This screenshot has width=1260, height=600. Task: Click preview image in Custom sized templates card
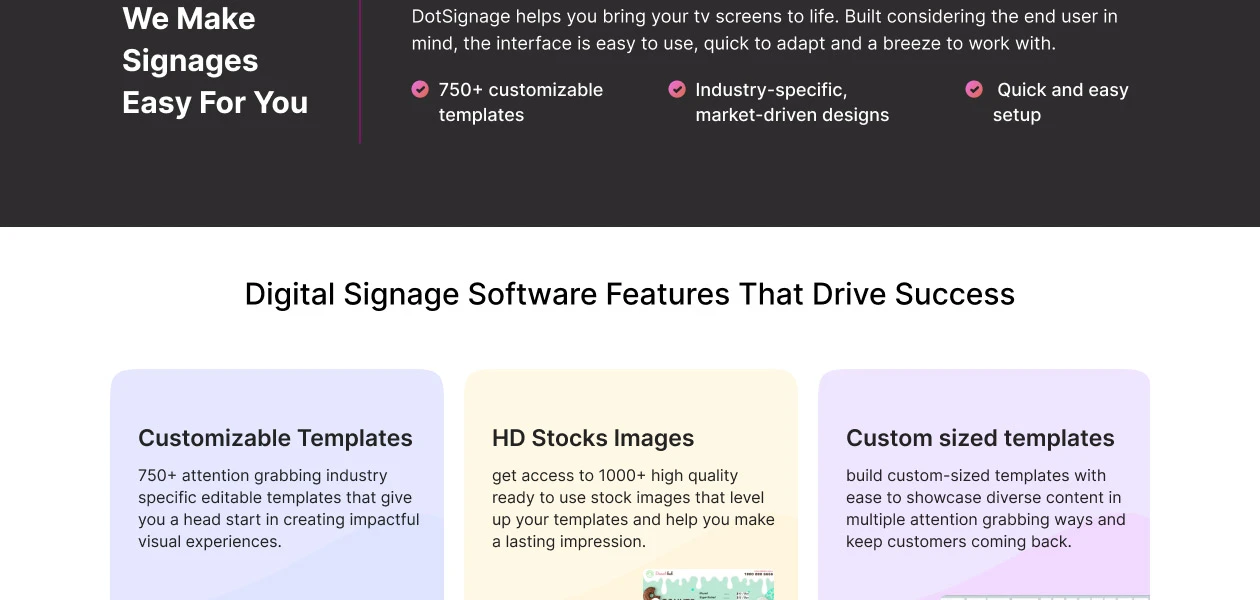pos(1045,596)
